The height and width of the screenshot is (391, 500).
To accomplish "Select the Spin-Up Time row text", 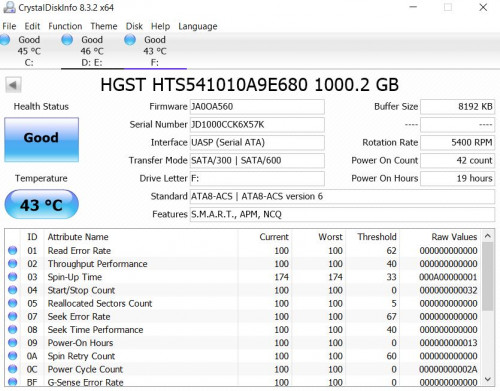I will point(75,277).
